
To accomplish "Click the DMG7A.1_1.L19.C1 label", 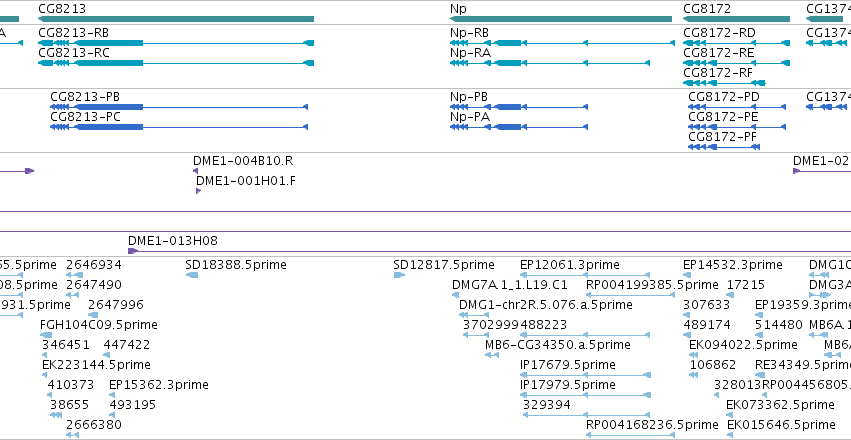I will point(510,285).
